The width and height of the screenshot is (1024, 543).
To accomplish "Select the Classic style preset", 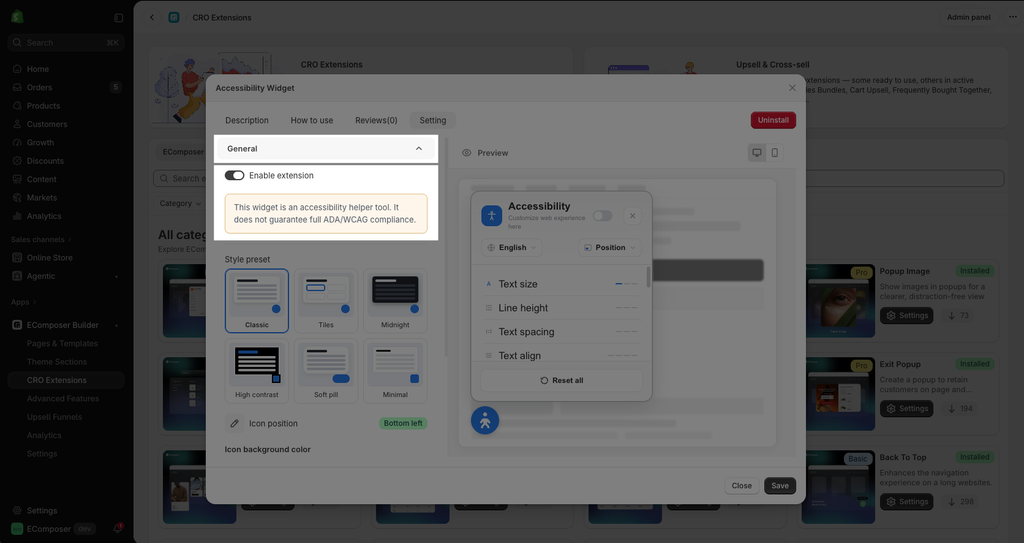I will [257, 301].
